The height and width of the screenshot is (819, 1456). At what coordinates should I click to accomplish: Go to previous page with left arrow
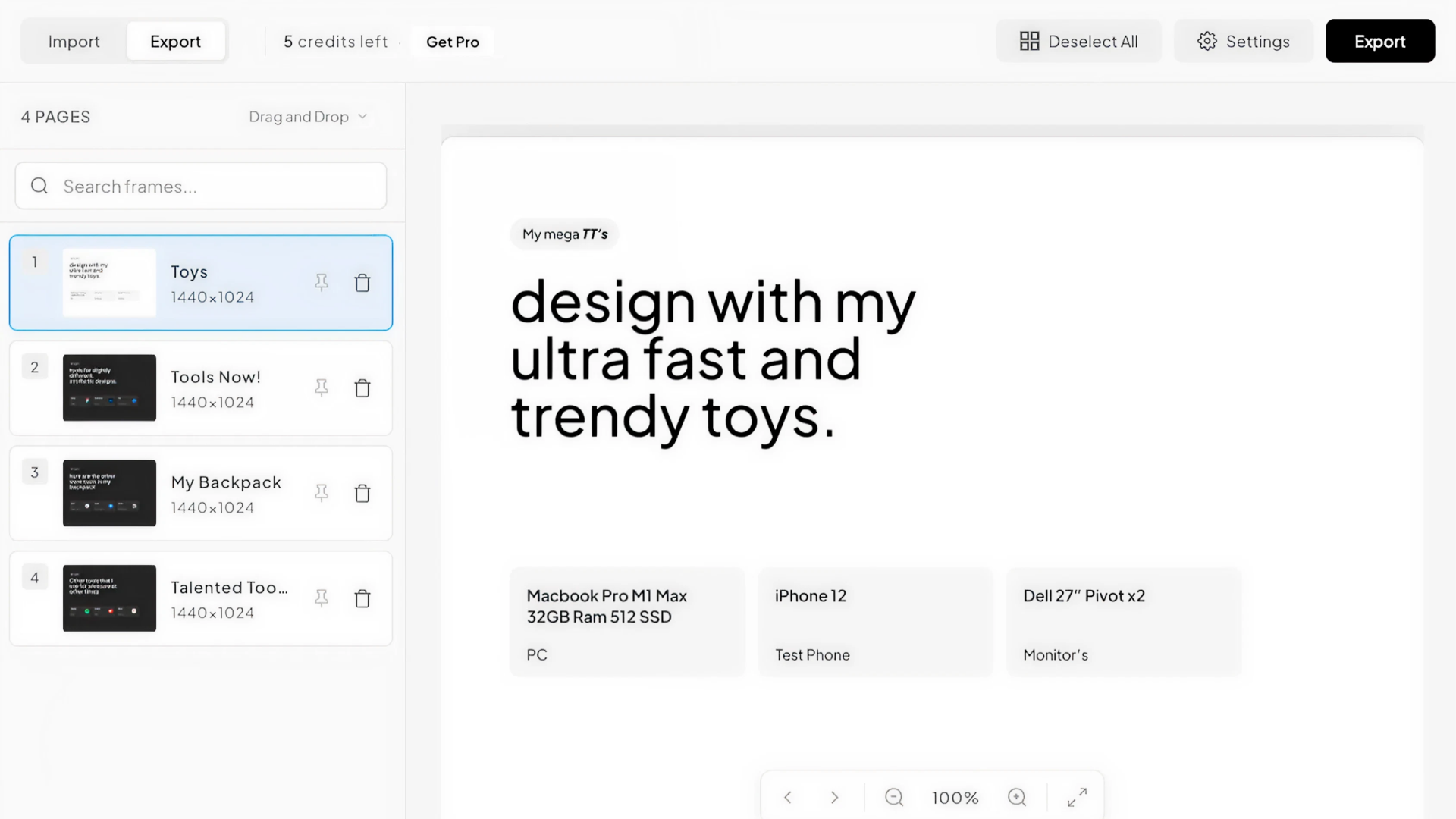tap(788, 797)
